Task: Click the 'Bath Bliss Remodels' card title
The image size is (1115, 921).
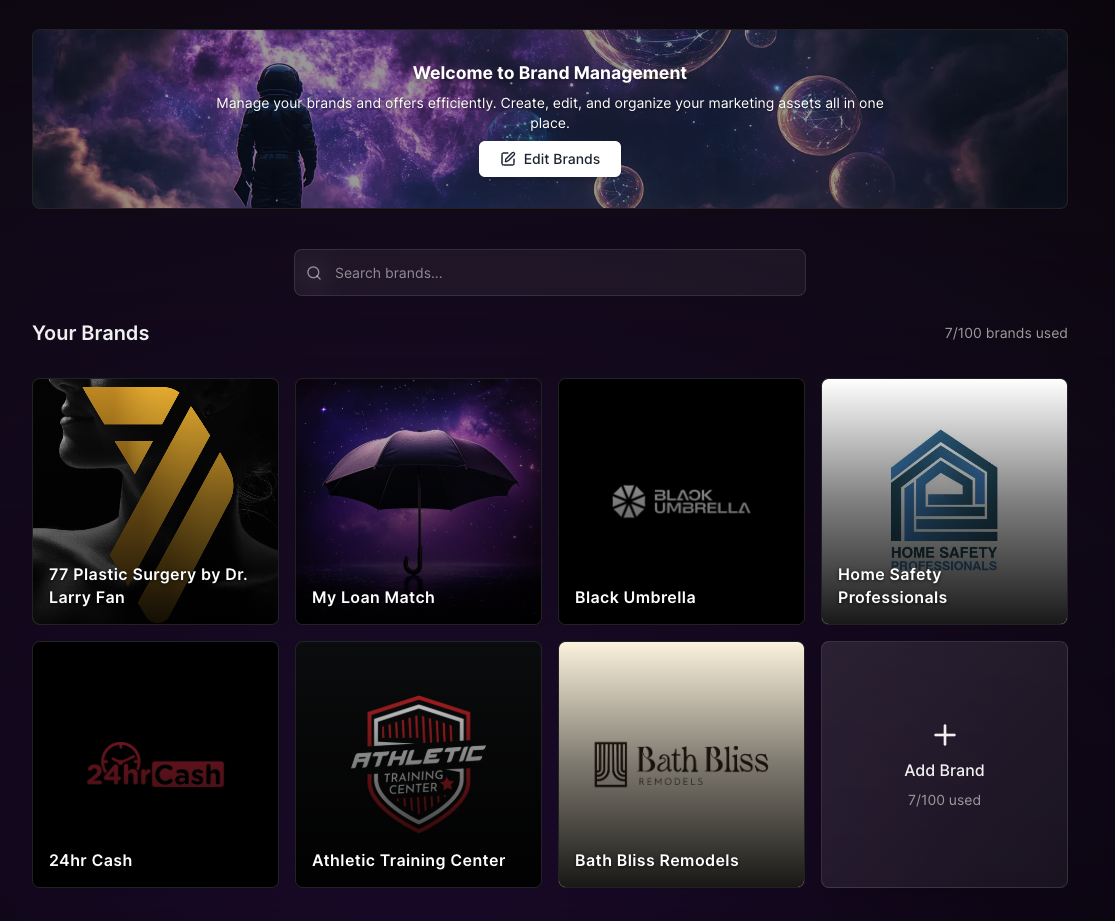Action: (656, 861)
